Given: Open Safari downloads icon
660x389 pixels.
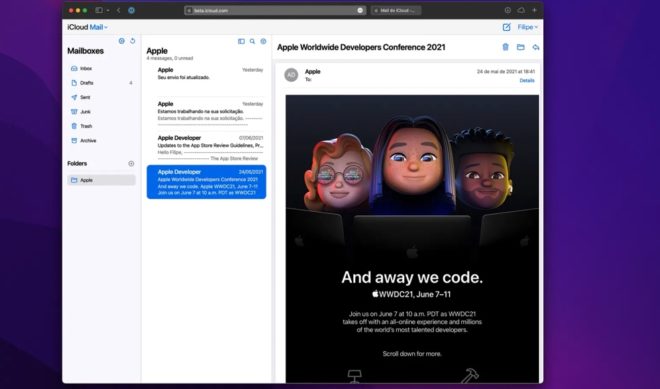Looking at the screenshot, I should pos(508,10).
